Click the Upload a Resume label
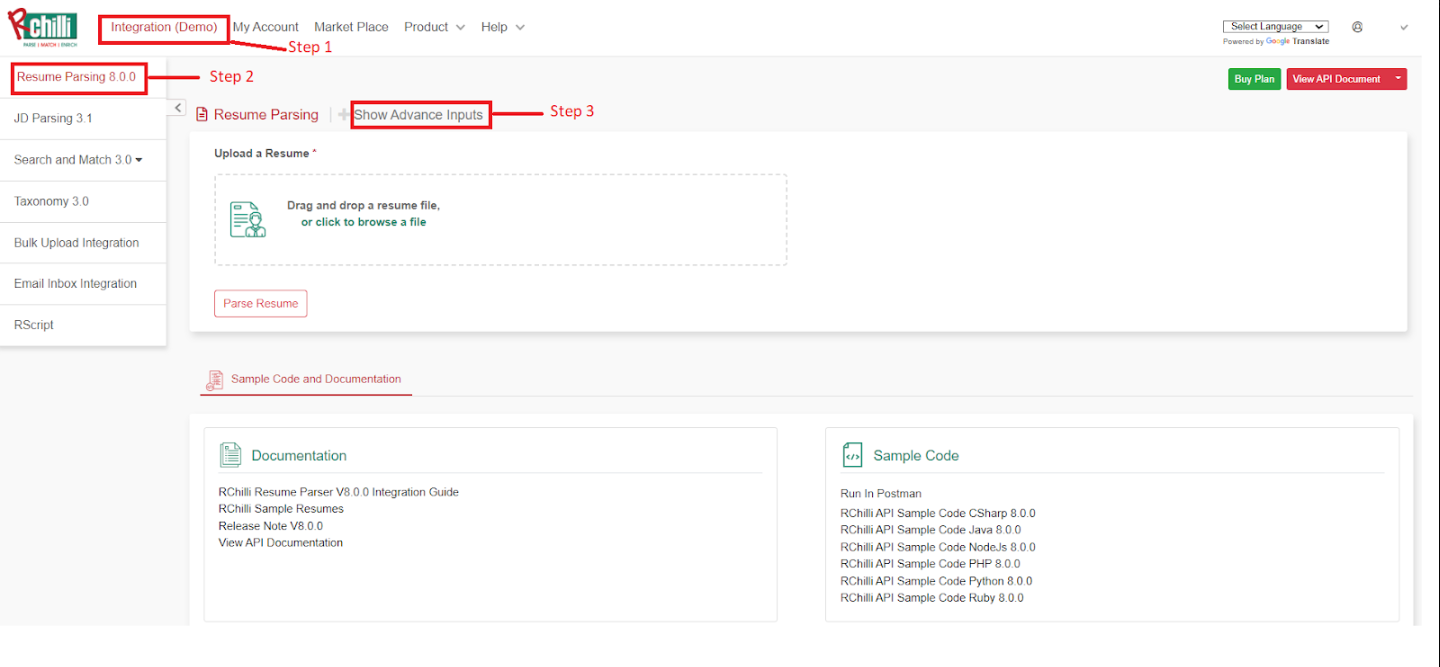This screenshot has height=667, width=1440. [x=265, y=154]
